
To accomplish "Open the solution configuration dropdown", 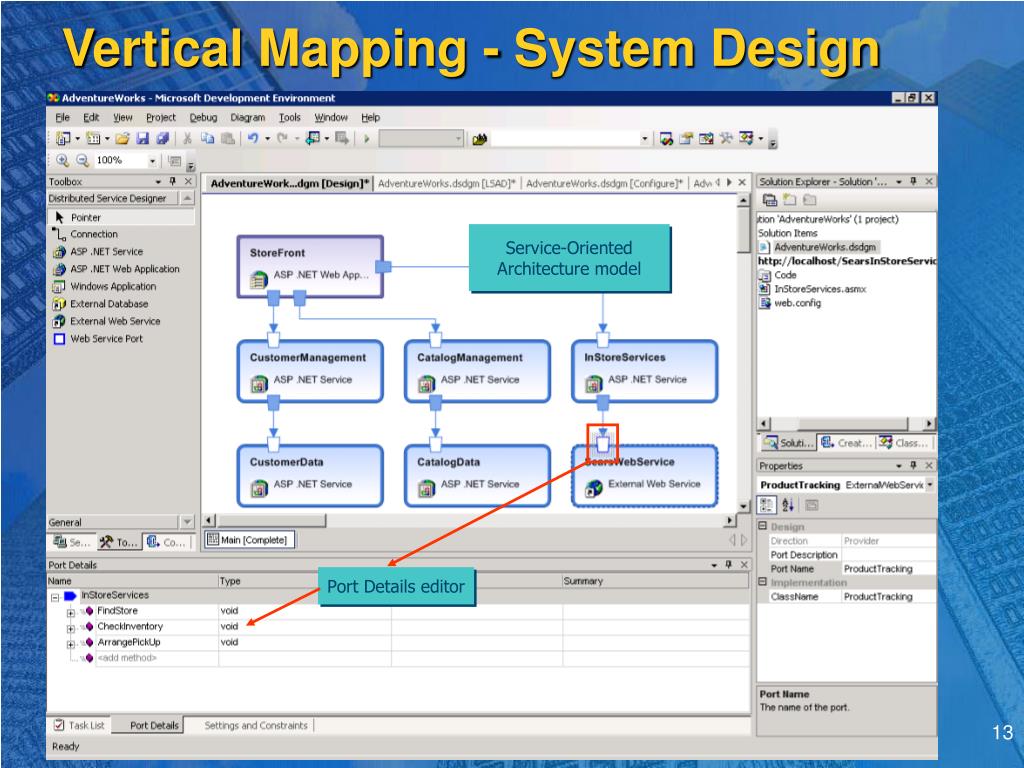I will (458, 138).
